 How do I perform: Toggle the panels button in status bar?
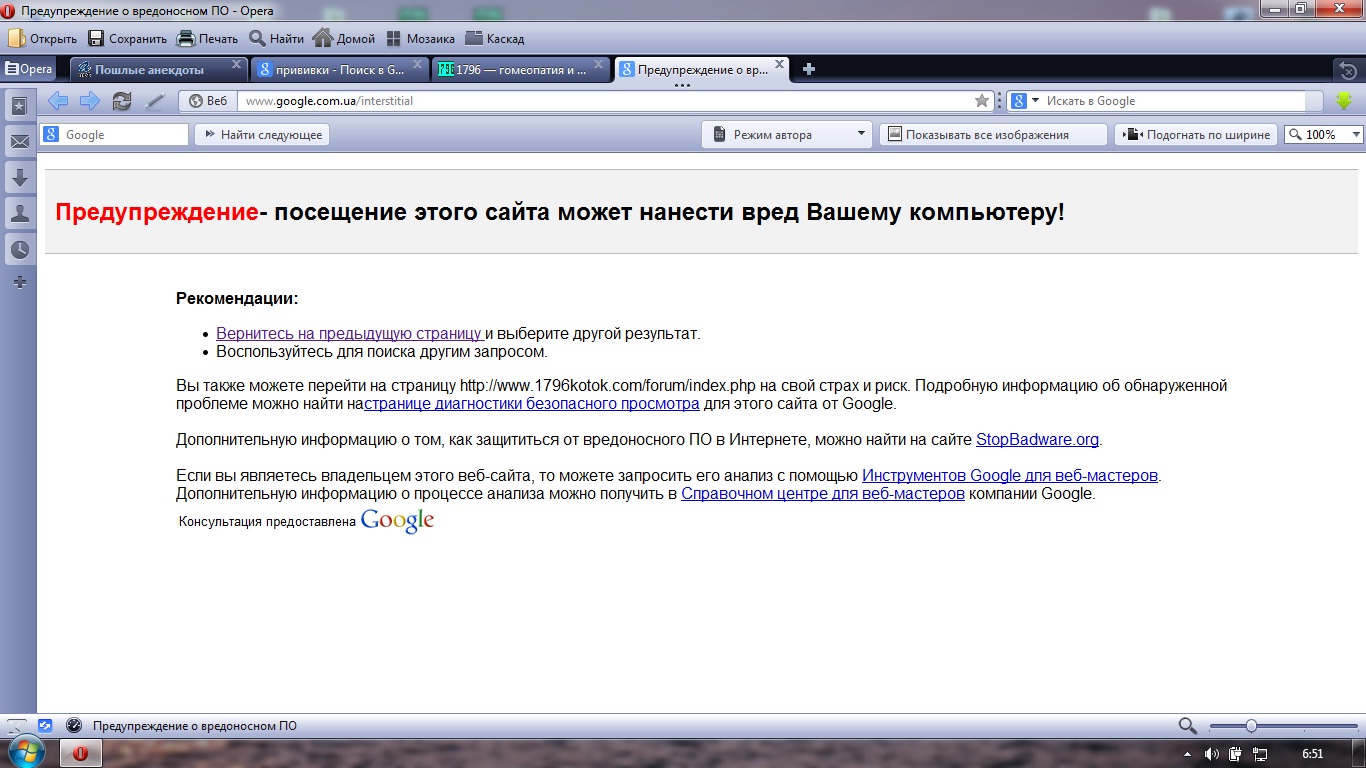point(17,726)
